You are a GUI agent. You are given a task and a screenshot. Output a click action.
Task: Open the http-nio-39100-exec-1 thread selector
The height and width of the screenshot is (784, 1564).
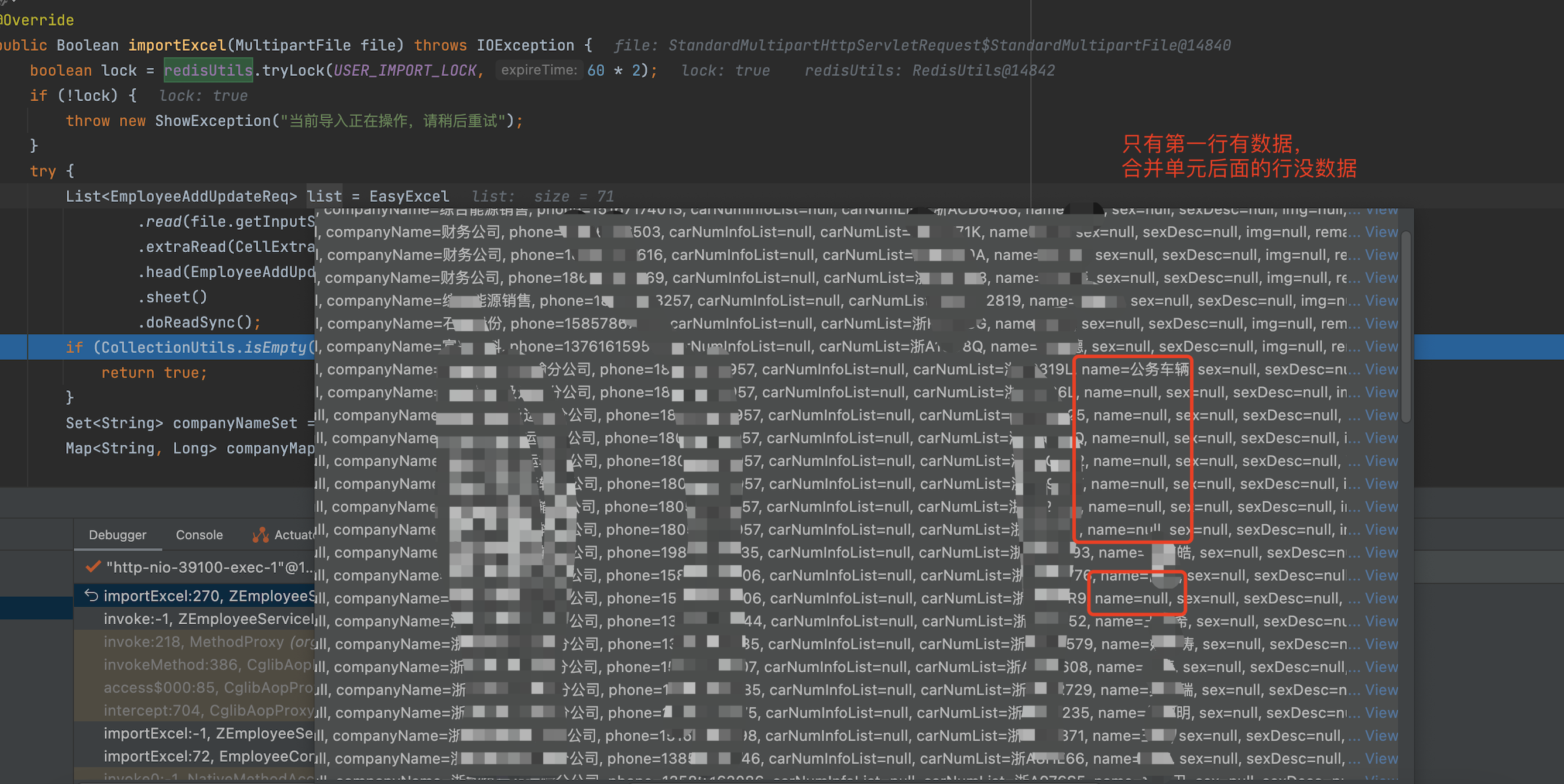[x=210, y=568]
